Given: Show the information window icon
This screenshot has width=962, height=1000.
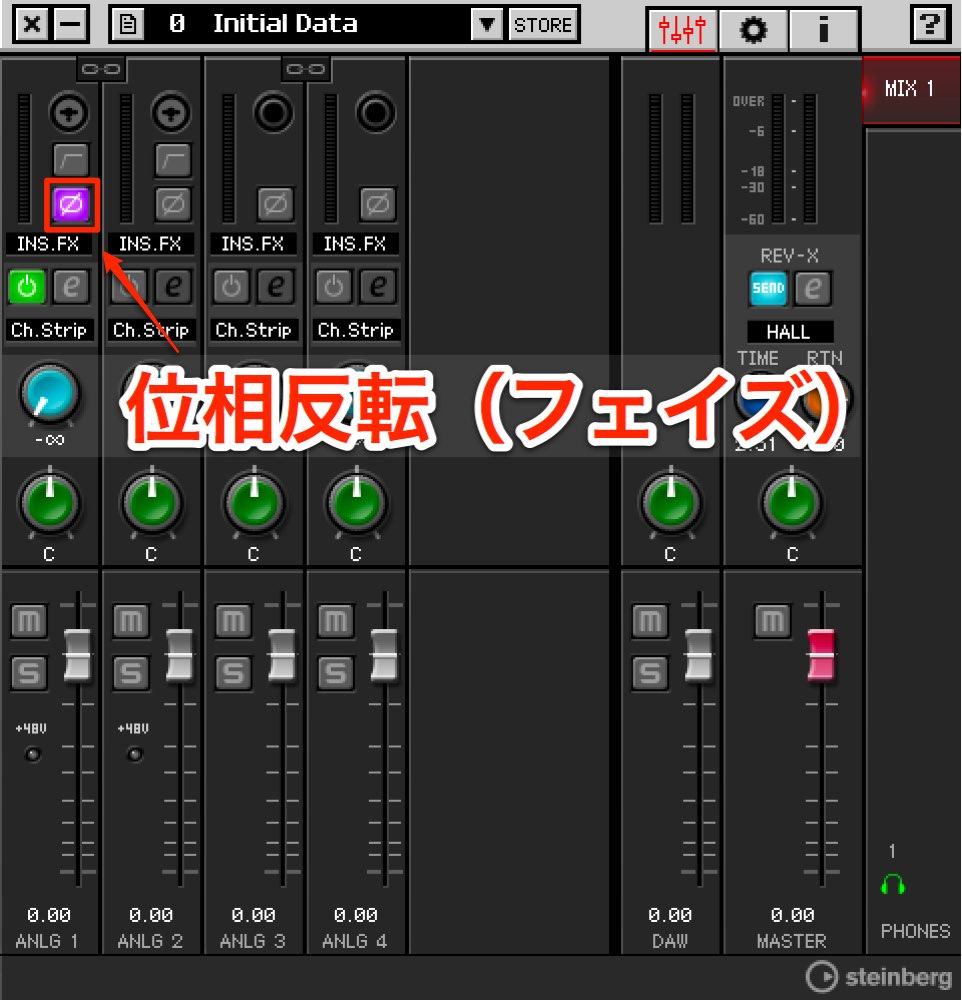Looking at the screenshot, I should [824, 29].
